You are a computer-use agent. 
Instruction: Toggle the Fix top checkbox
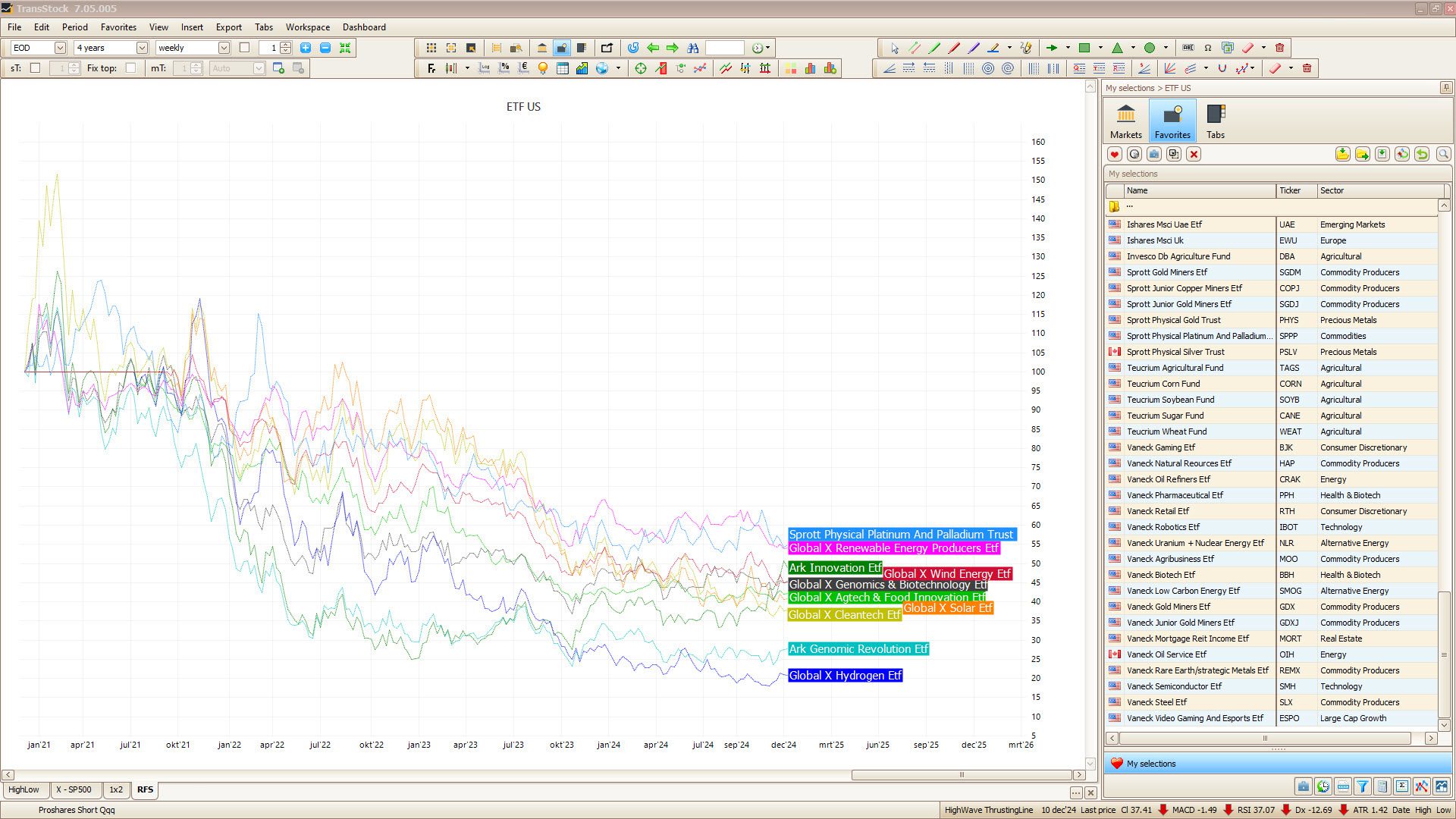(x=130, y=68)
